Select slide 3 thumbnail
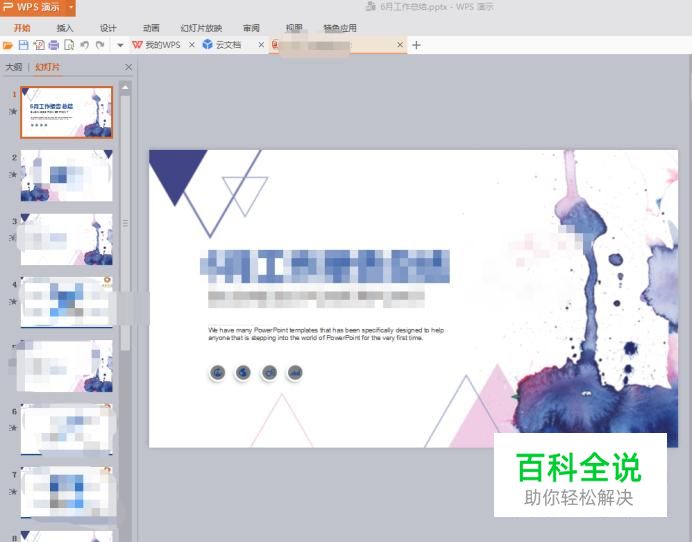 coord(67,239)
